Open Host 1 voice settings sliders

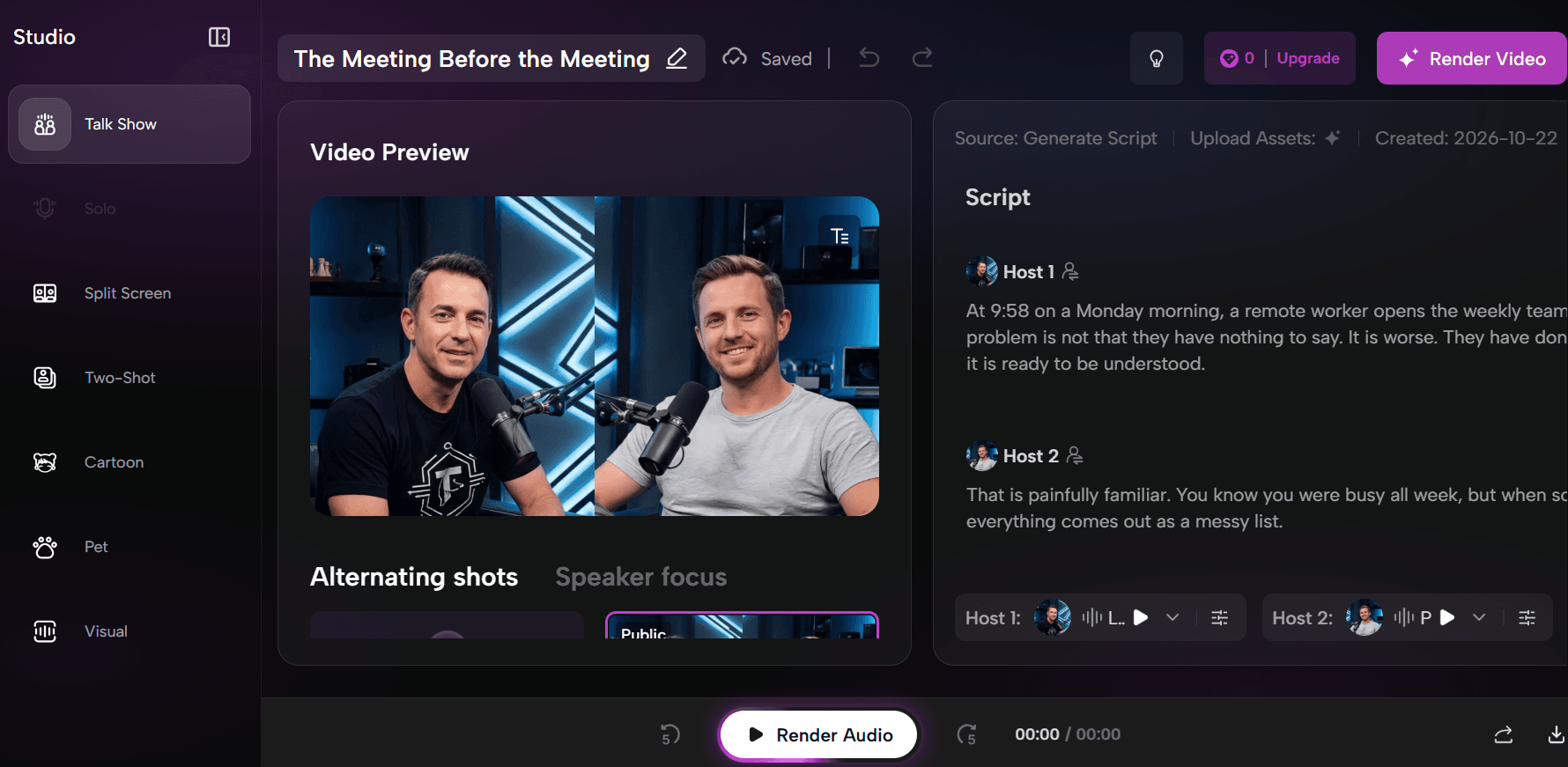tap(1220, 617)
